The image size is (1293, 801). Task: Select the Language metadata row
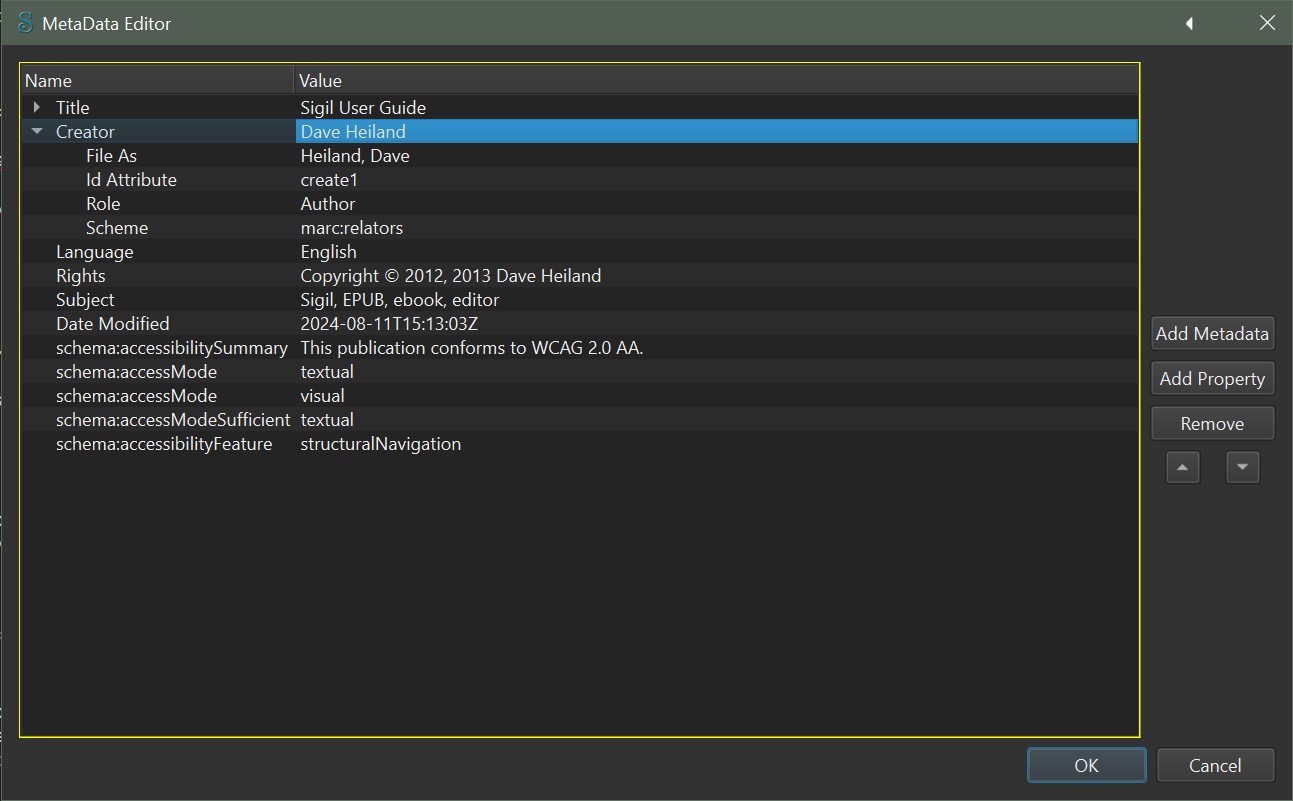click(580, 251)
